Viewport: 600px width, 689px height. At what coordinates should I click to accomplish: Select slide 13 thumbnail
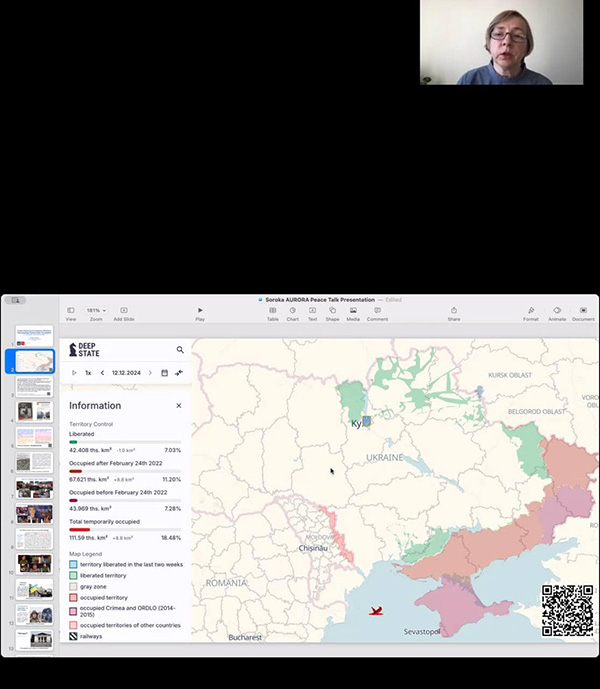[x=34, y=640]
